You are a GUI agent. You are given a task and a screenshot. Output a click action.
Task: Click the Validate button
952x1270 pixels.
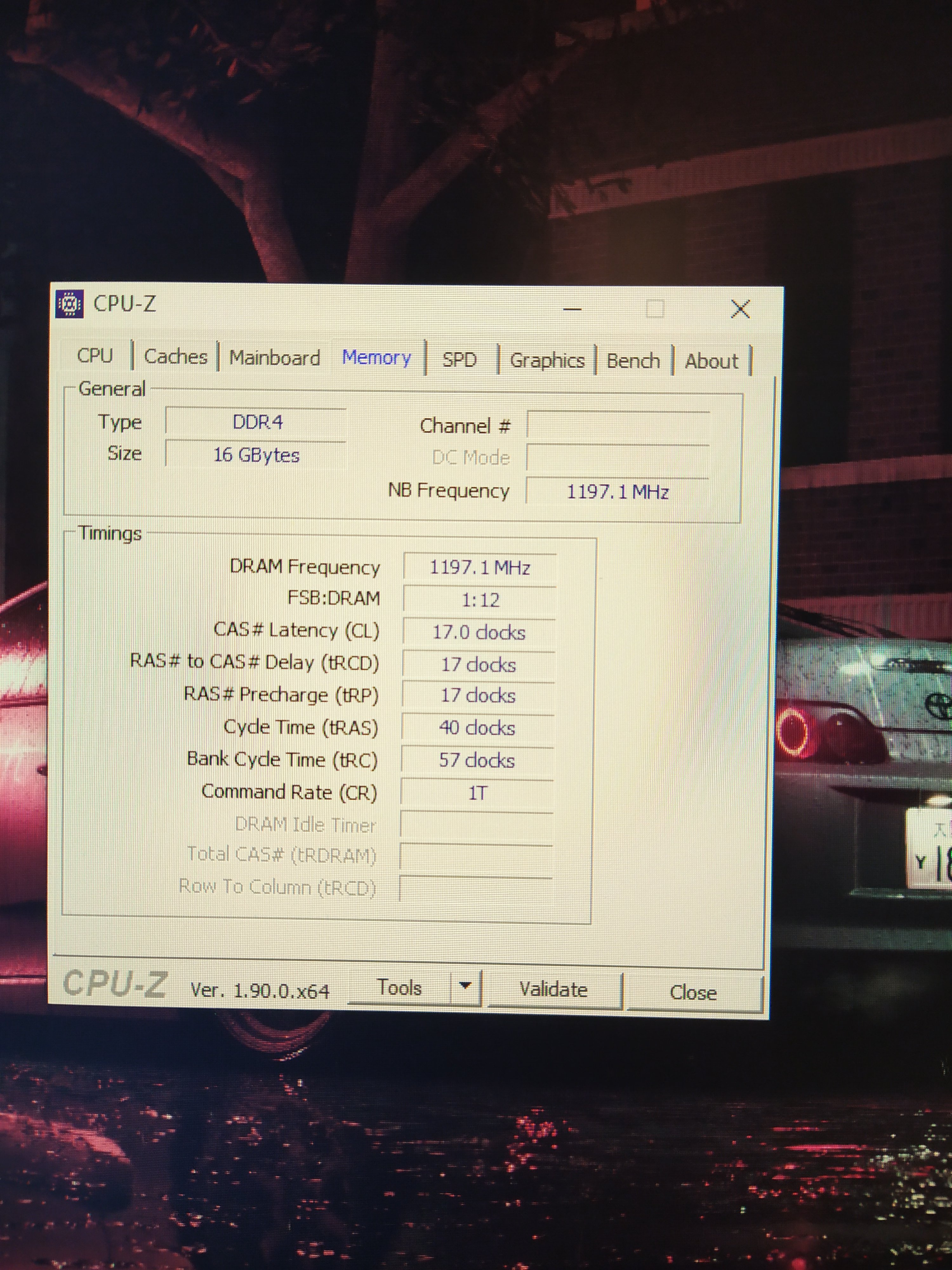[x=553, y=989]
